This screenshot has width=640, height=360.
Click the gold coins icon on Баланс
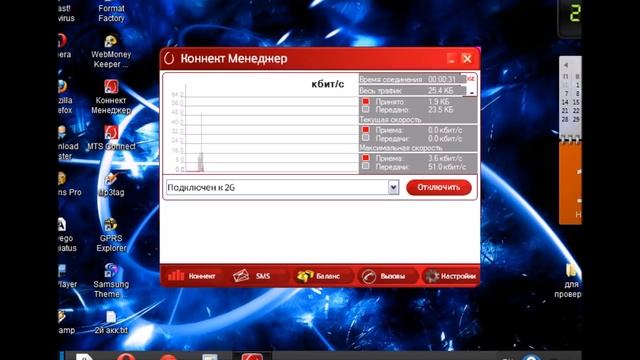[x=305, y=276]
